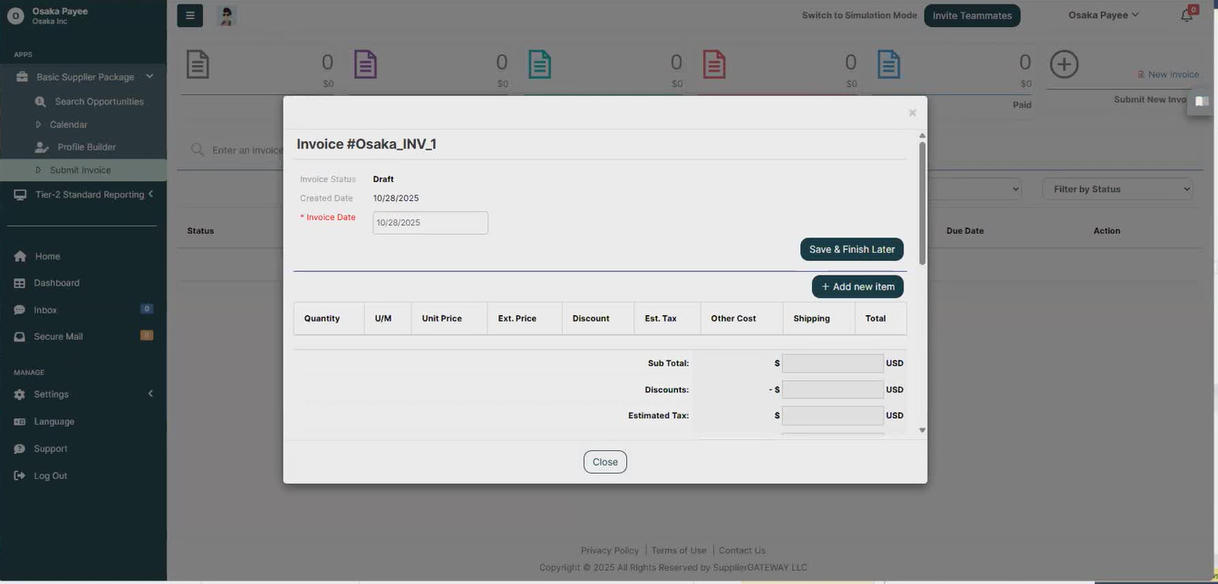Viewport: 1218px width, 584px height.
Task: Click the Log Out icon
Action: point(20,476)
